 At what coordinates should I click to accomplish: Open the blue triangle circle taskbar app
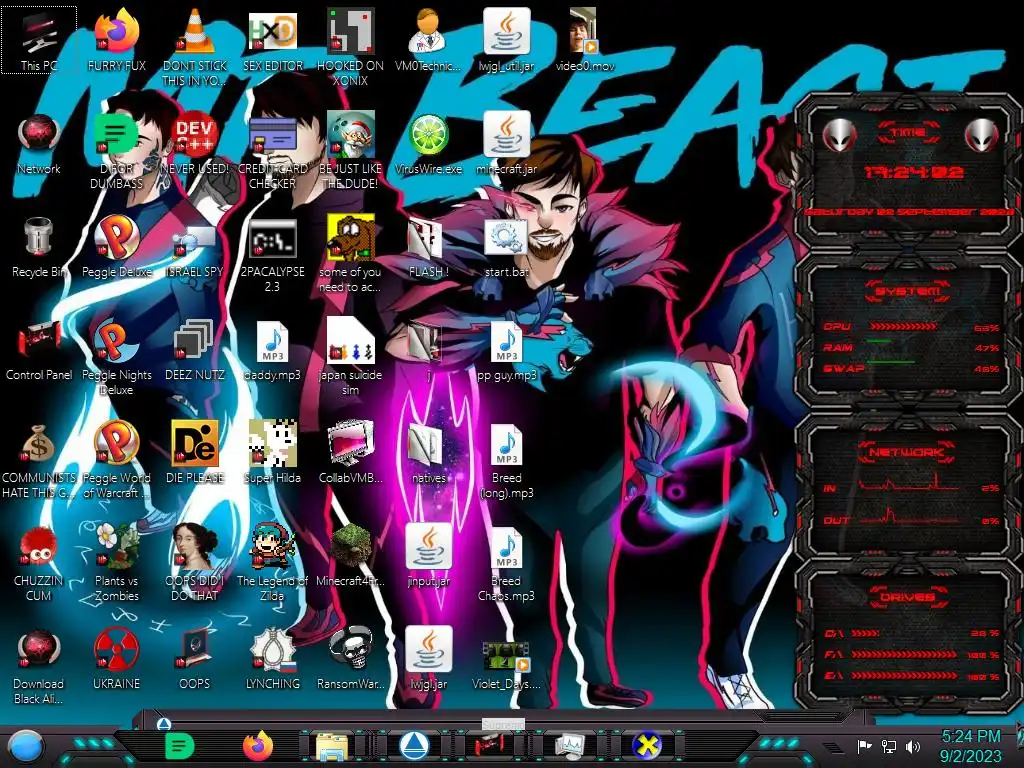414,746
